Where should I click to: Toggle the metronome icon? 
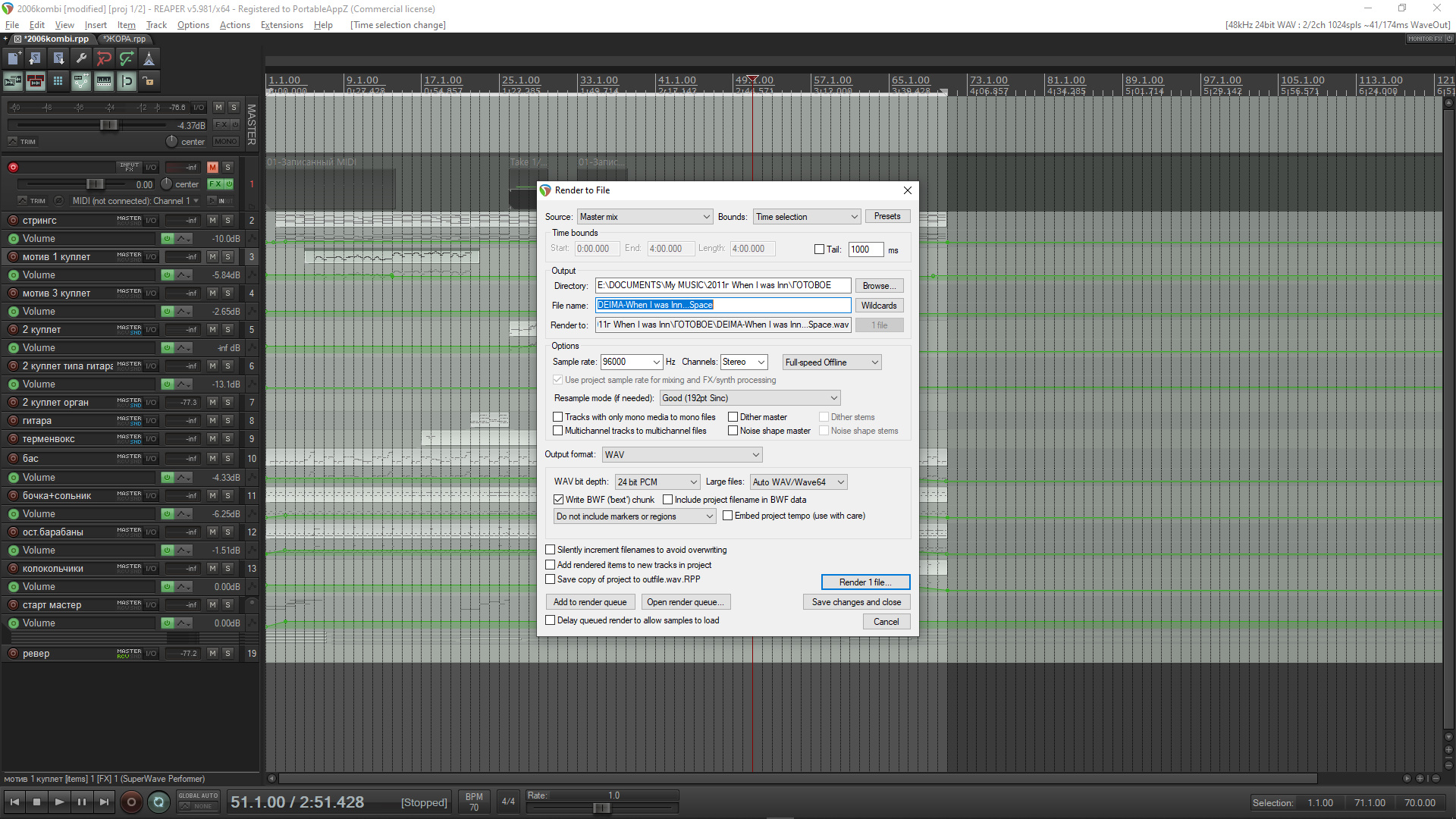[149, 58]
